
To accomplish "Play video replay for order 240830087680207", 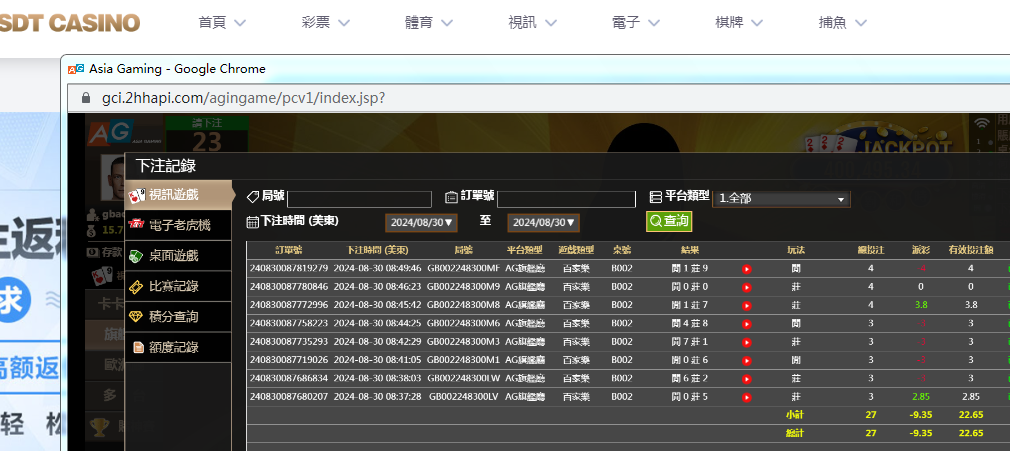I will point(746,397).
